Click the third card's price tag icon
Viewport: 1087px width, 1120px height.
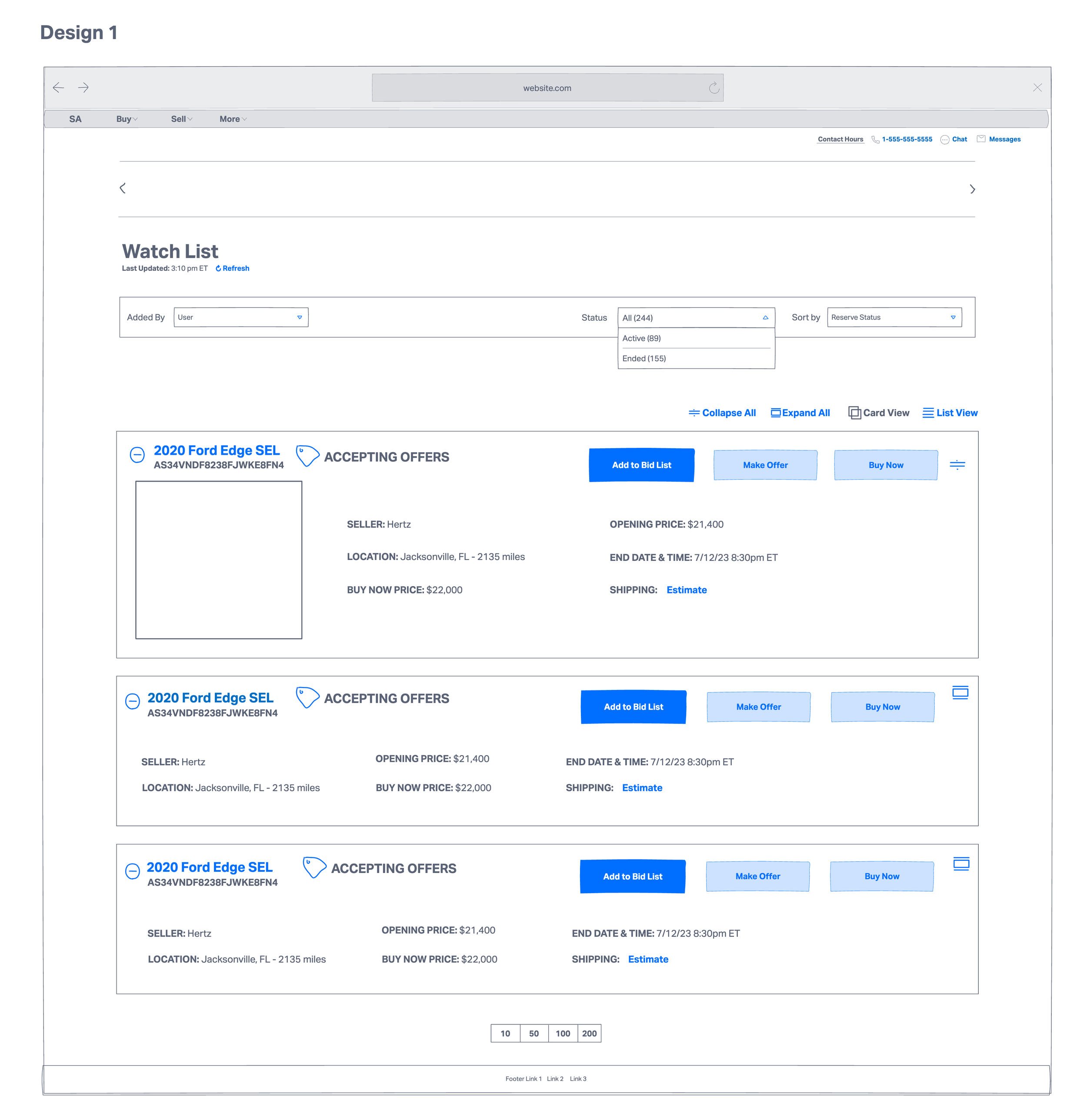pyautogui.click(x=314, y=867)
